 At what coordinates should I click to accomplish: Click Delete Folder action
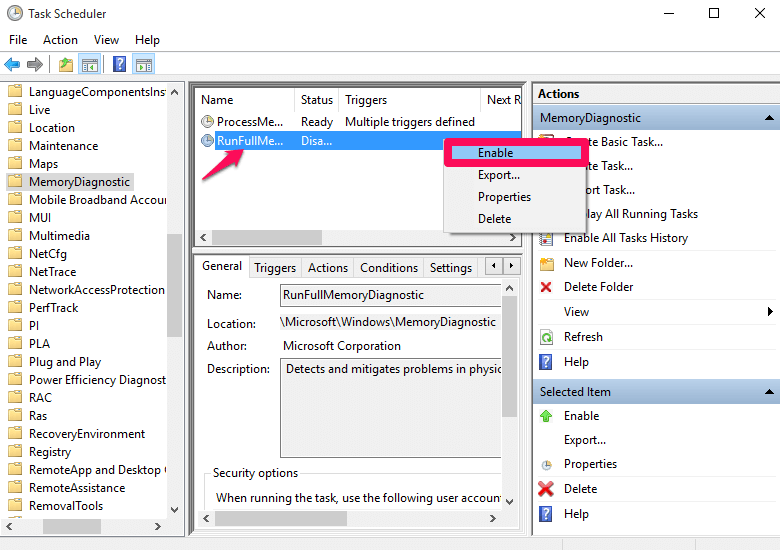[598, 287]
